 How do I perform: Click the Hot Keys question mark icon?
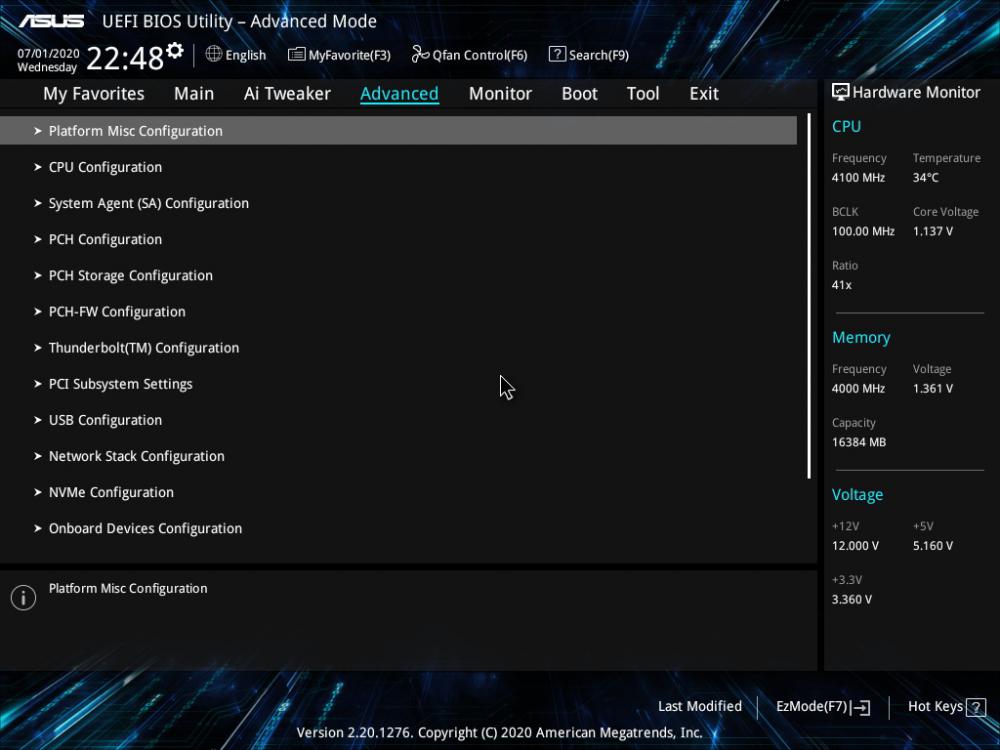976,707
